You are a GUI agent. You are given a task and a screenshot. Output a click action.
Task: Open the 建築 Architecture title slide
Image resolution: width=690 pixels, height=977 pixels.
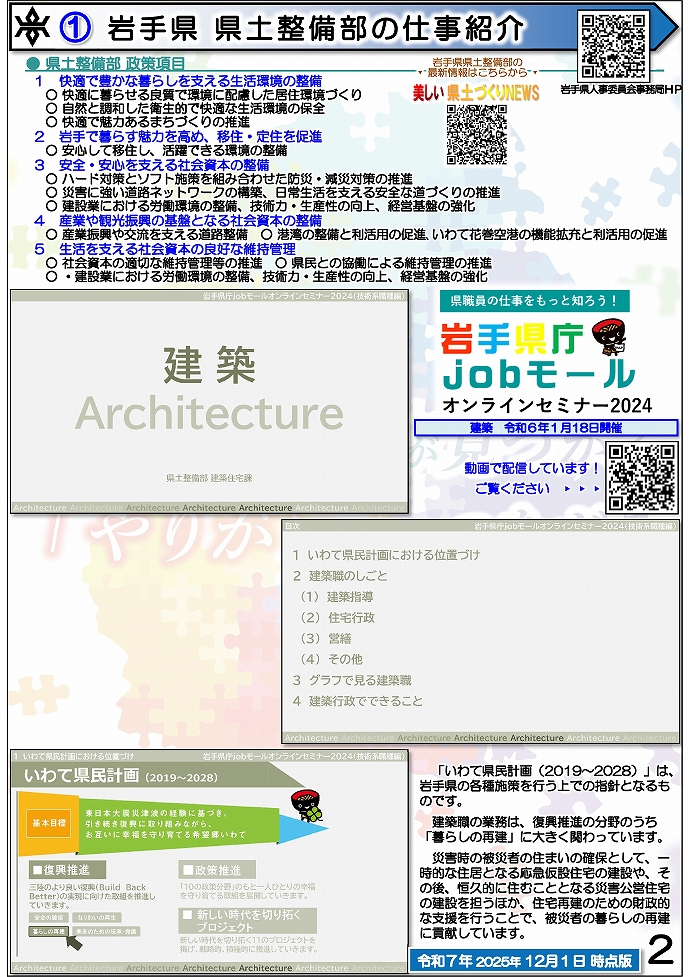[x=209, y=402]
